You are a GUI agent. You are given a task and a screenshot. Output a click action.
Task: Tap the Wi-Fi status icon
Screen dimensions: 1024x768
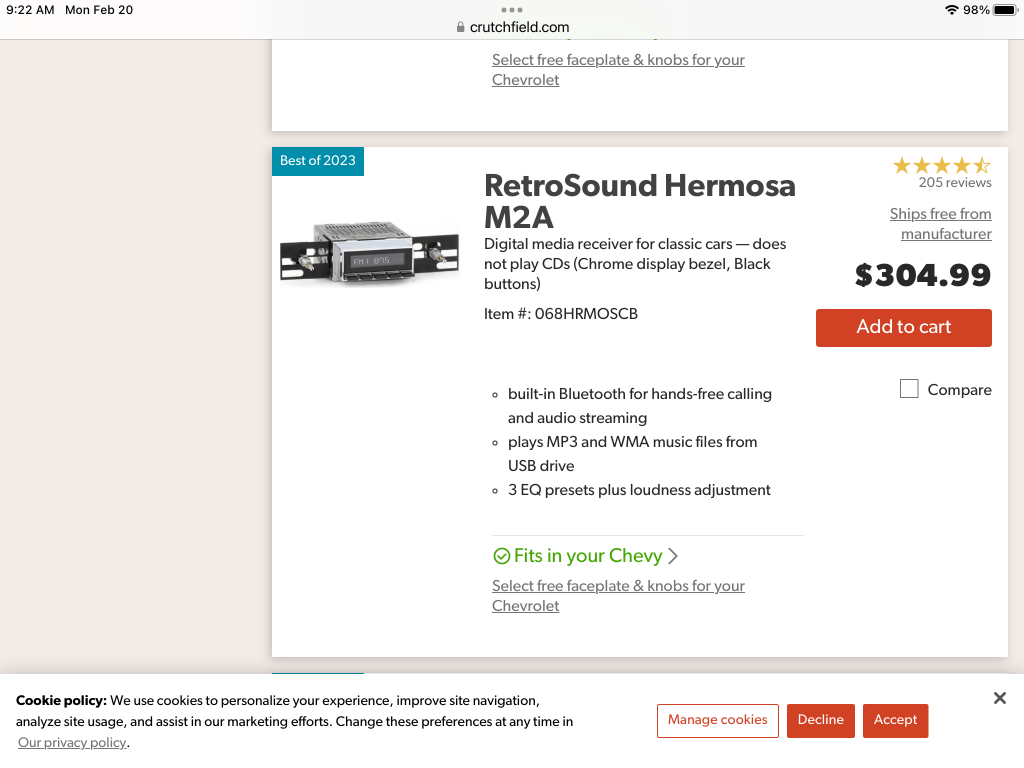coord(952,10)
